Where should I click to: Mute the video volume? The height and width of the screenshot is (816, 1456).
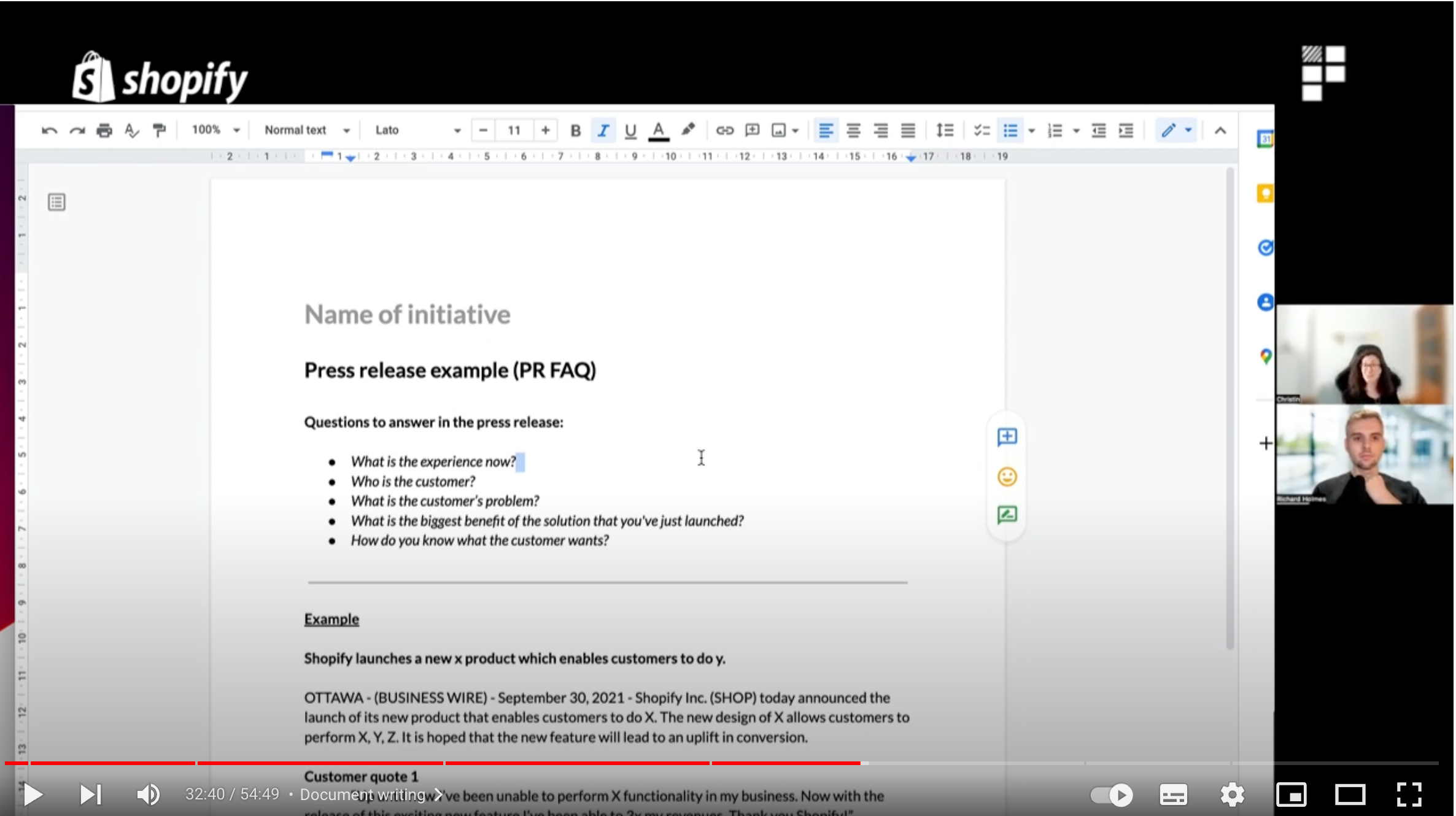(148, 795)
